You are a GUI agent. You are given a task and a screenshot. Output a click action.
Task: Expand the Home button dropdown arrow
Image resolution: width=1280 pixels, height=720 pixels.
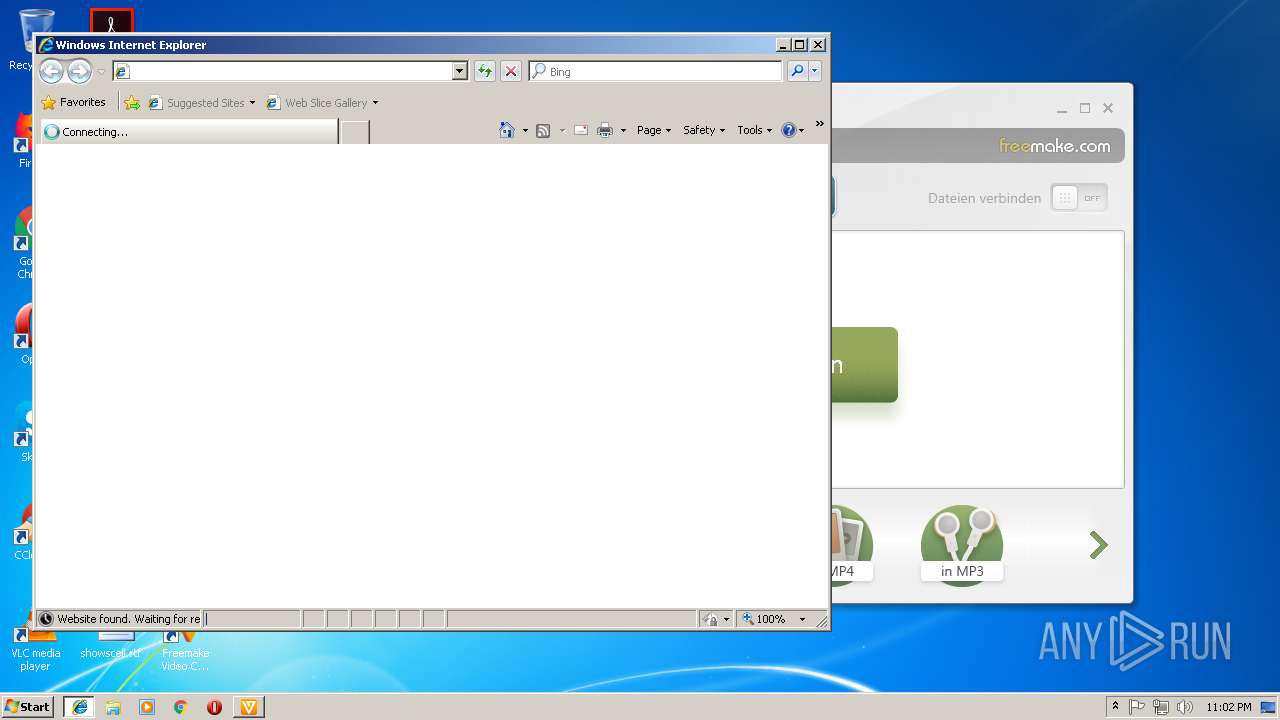(x=525, y=131)
